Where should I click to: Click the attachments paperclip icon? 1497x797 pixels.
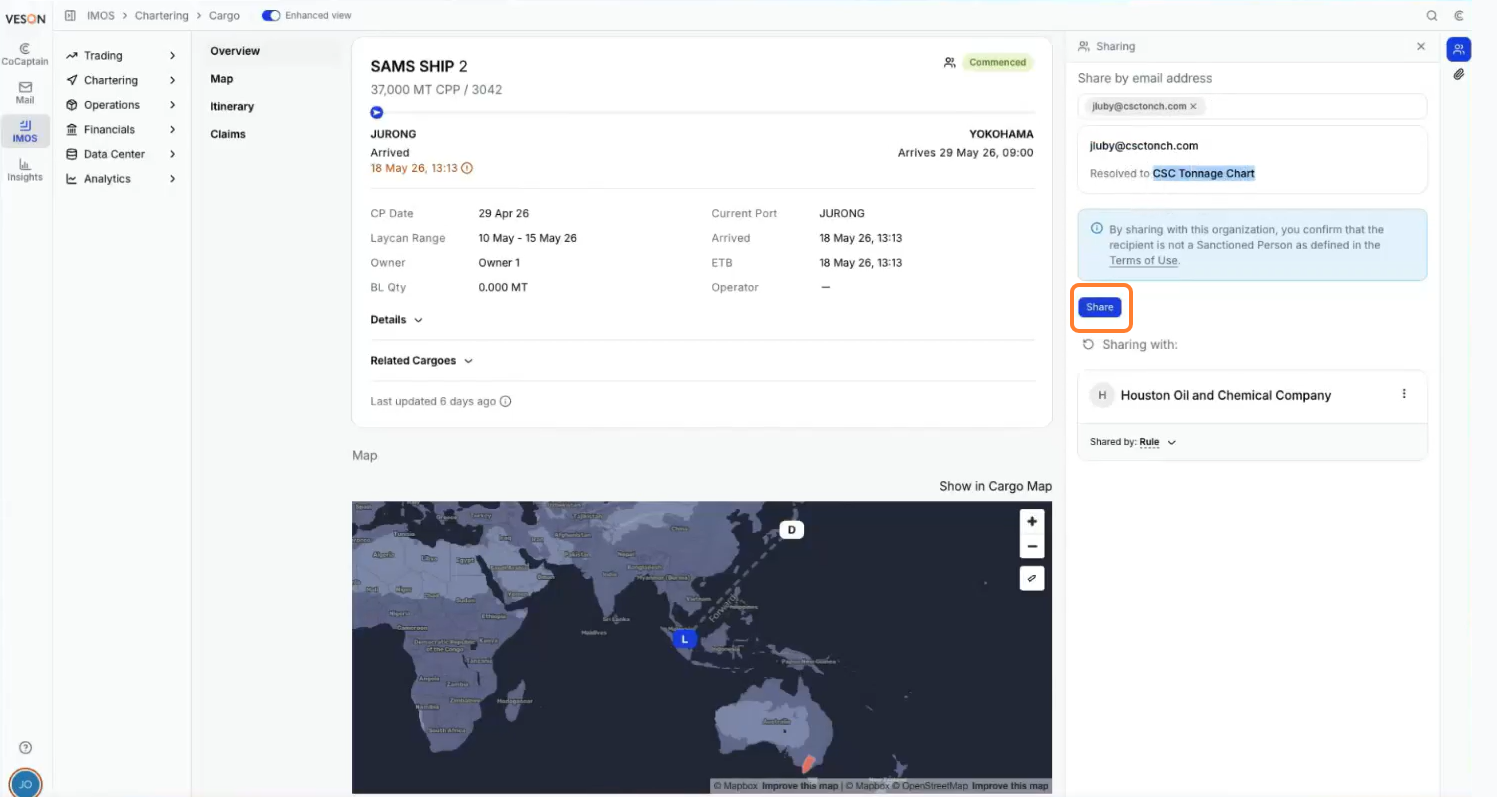coord(1459,74)
